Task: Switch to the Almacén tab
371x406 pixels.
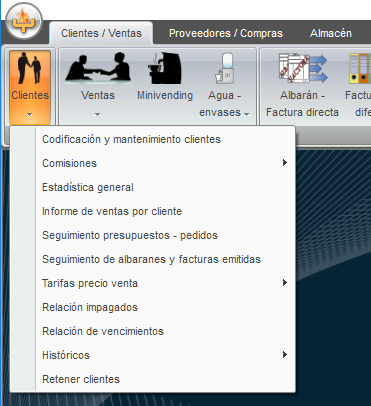Action: point(331,33)
